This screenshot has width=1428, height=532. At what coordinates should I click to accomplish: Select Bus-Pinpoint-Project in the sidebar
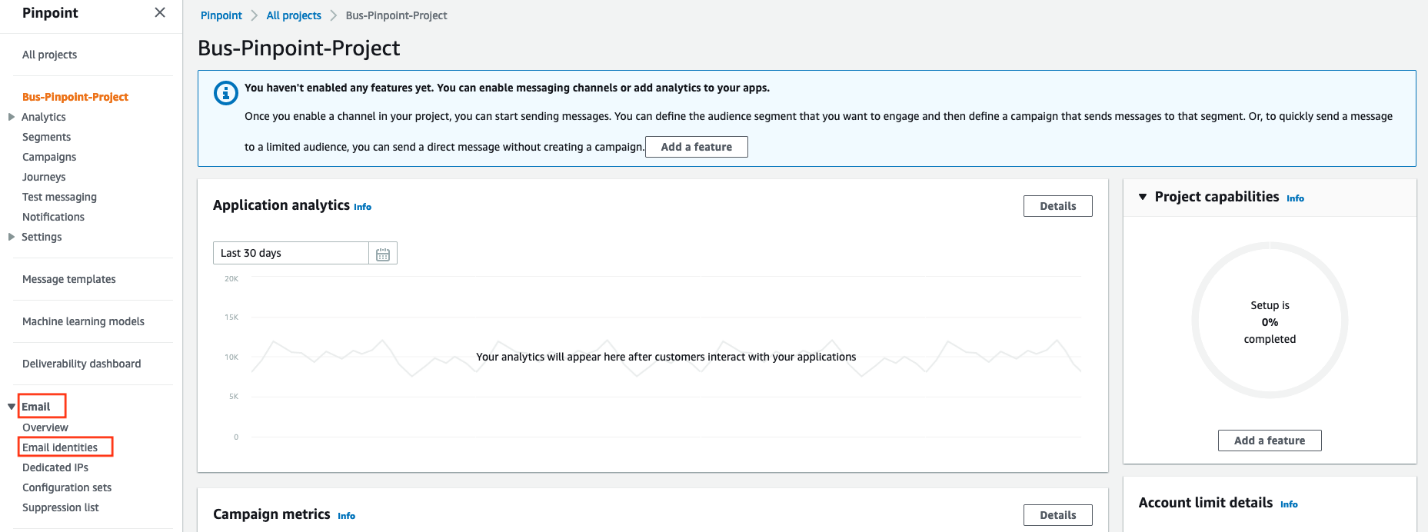click(75, 97)
